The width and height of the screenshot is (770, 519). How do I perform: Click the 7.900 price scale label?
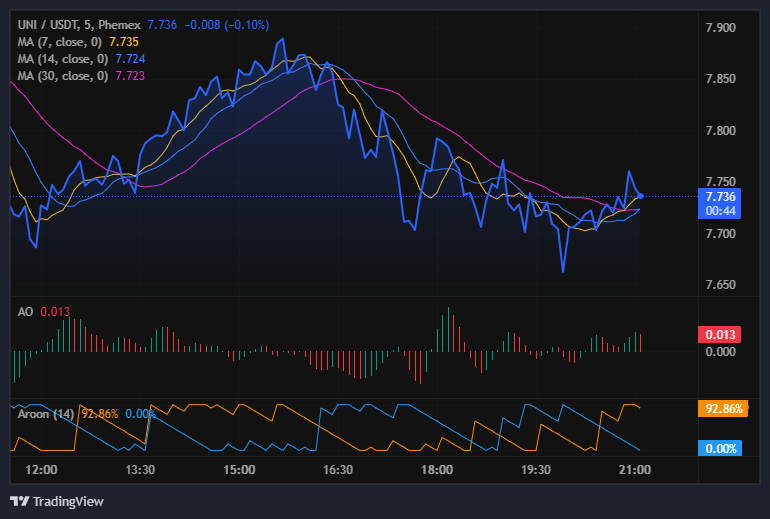click(x=720, y=27)
